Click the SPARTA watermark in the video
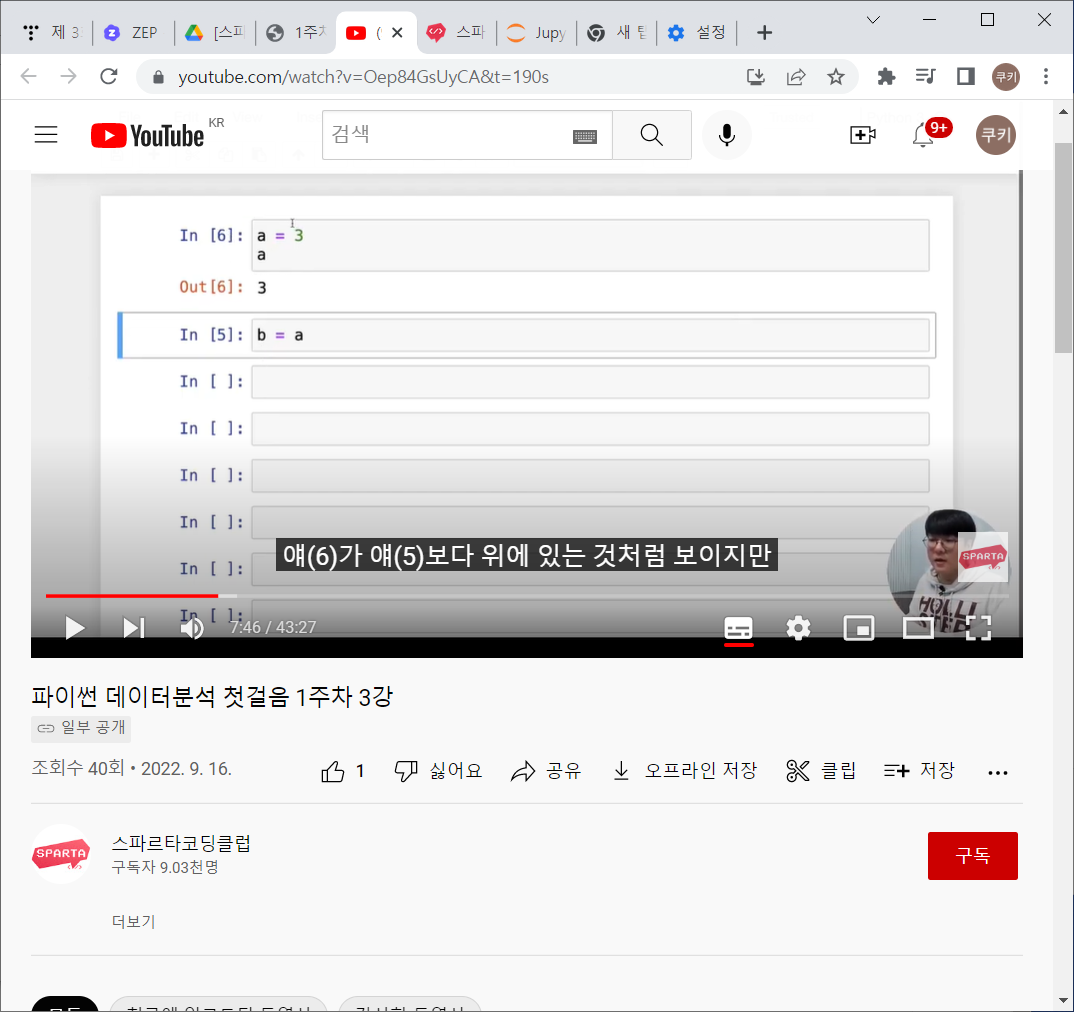This screenshot has width=1074, height=1012. click(983, 556)
